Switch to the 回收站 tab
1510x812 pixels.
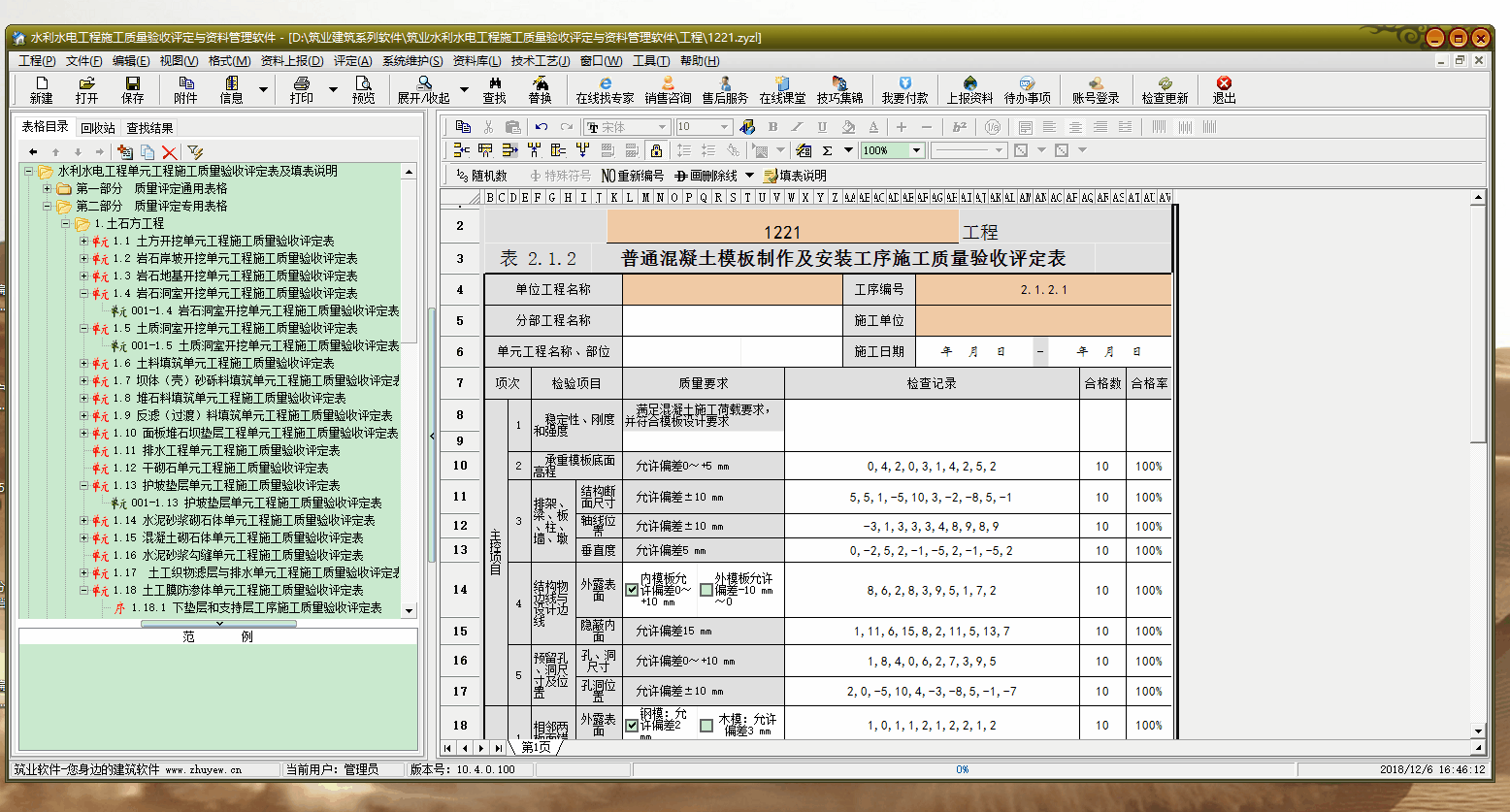(x=97, y=128)
